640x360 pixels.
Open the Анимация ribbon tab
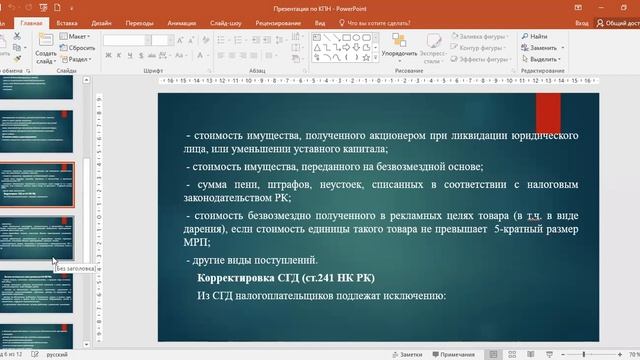coord(182,23)
